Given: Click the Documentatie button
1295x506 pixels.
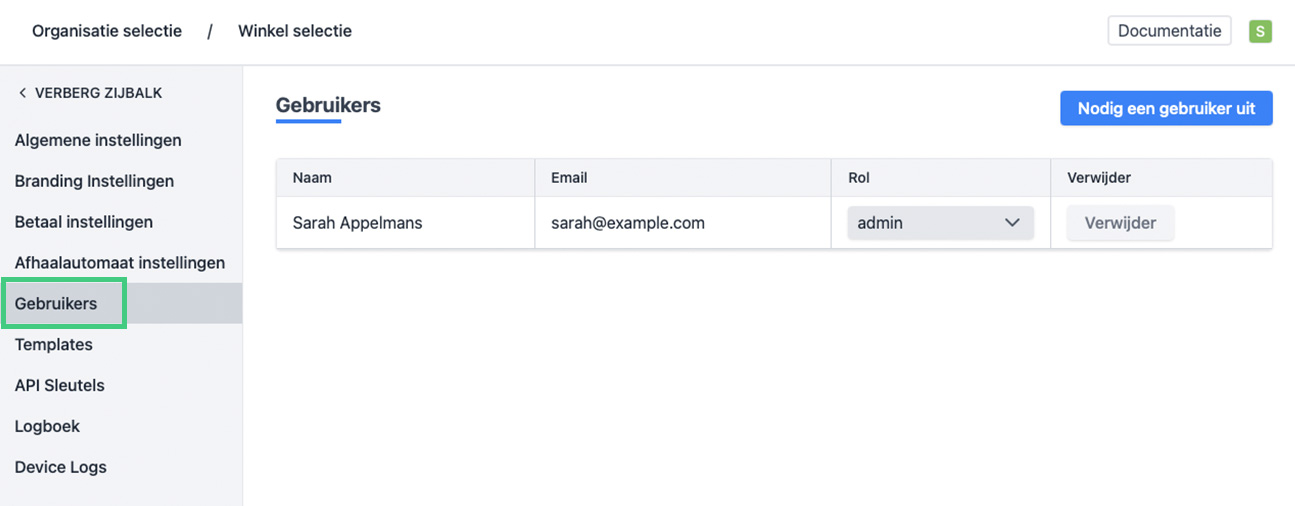Looking at the screenshot, I should click(x=1169, y=31).
